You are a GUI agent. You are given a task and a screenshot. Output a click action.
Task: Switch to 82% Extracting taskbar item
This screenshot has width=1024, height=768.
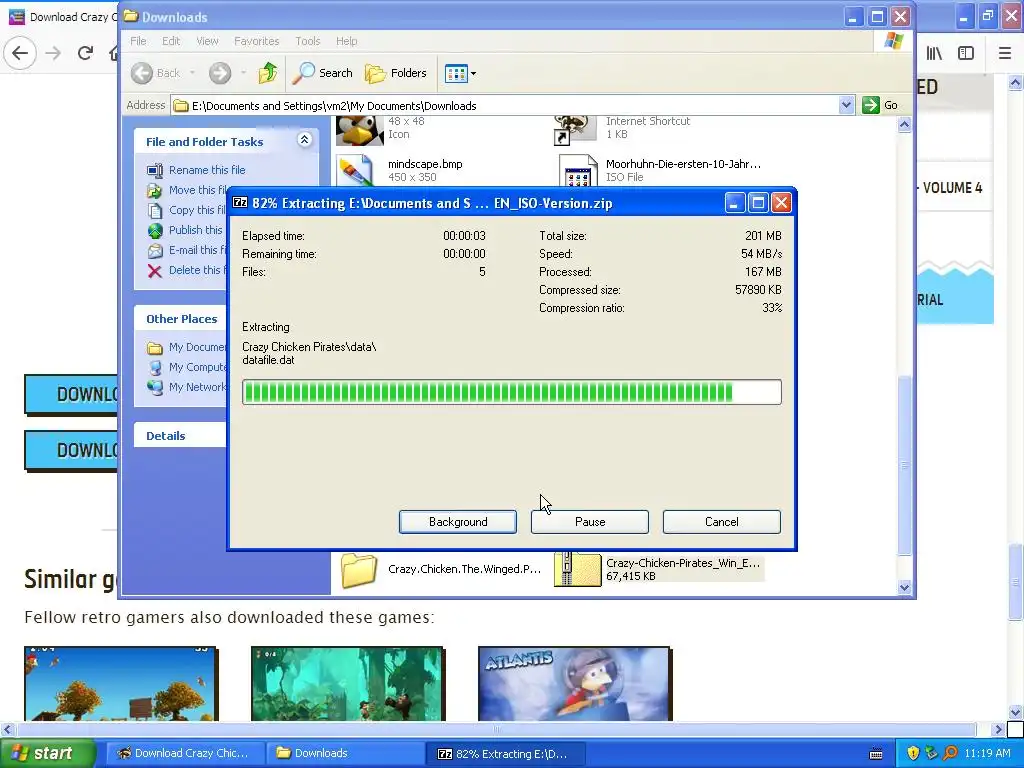point(505,753)
